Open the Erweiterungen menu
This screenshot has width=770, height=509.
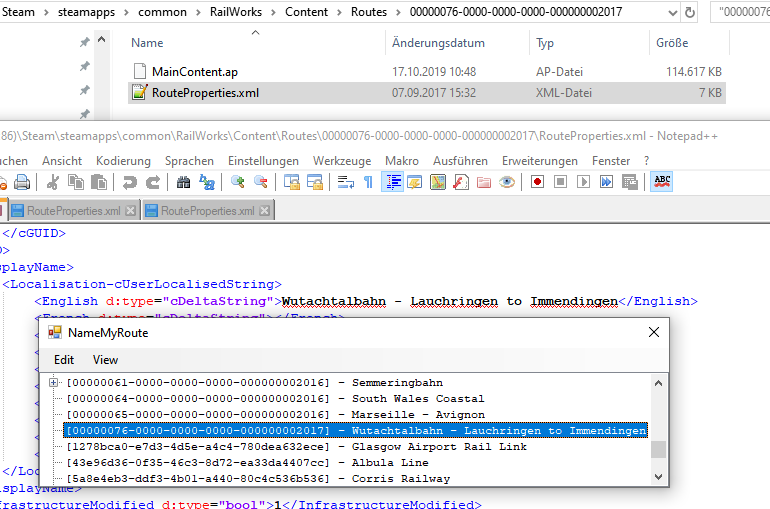[540, 161]
